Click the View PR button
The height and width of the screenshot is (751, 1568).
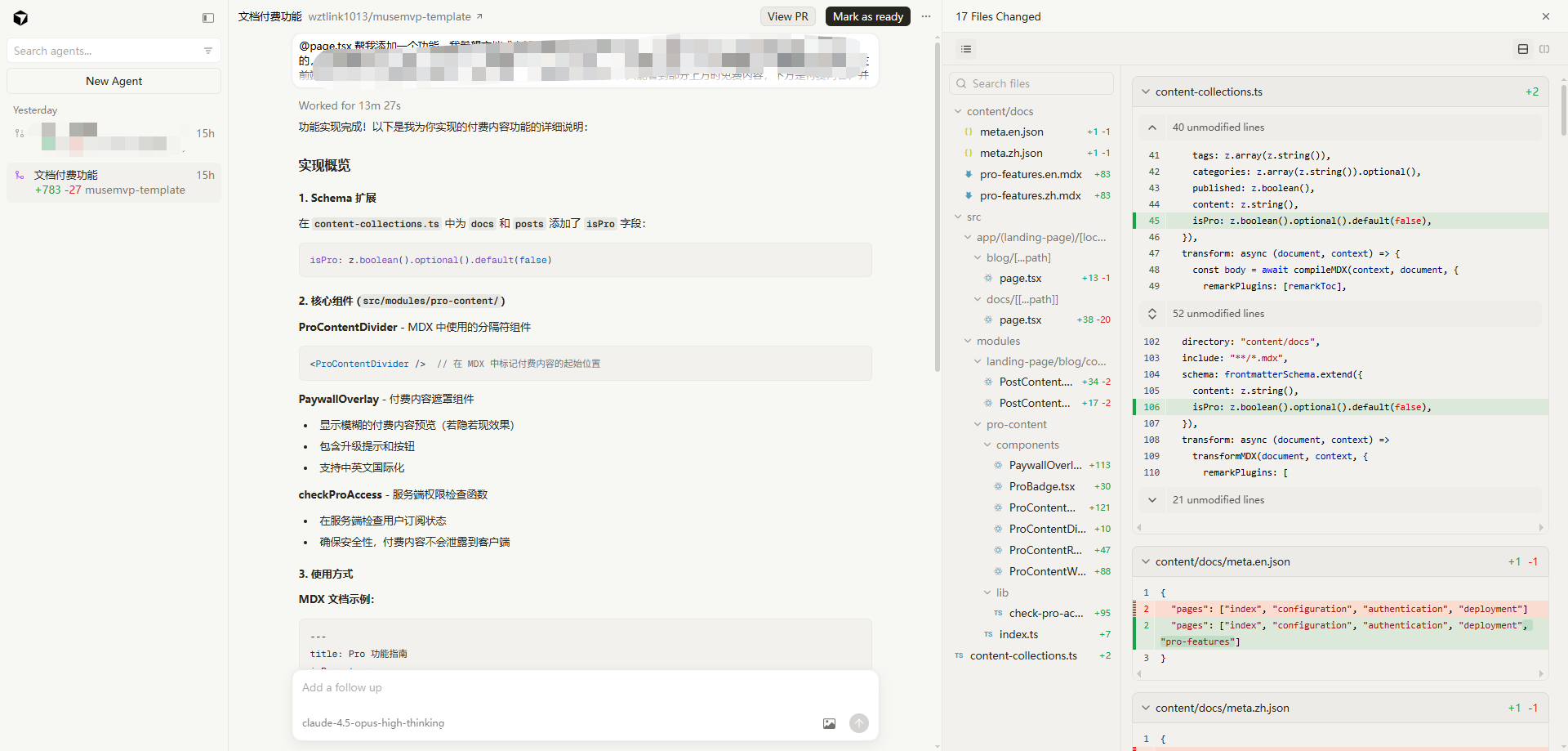coord(787,16)
